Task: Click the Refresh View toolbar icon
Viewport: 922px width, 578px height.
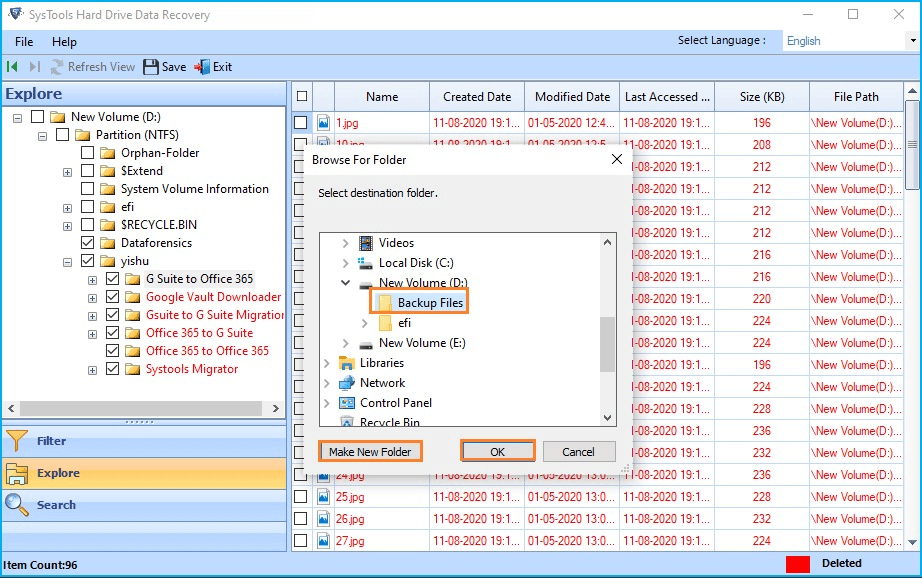Action: pos(56,67)
